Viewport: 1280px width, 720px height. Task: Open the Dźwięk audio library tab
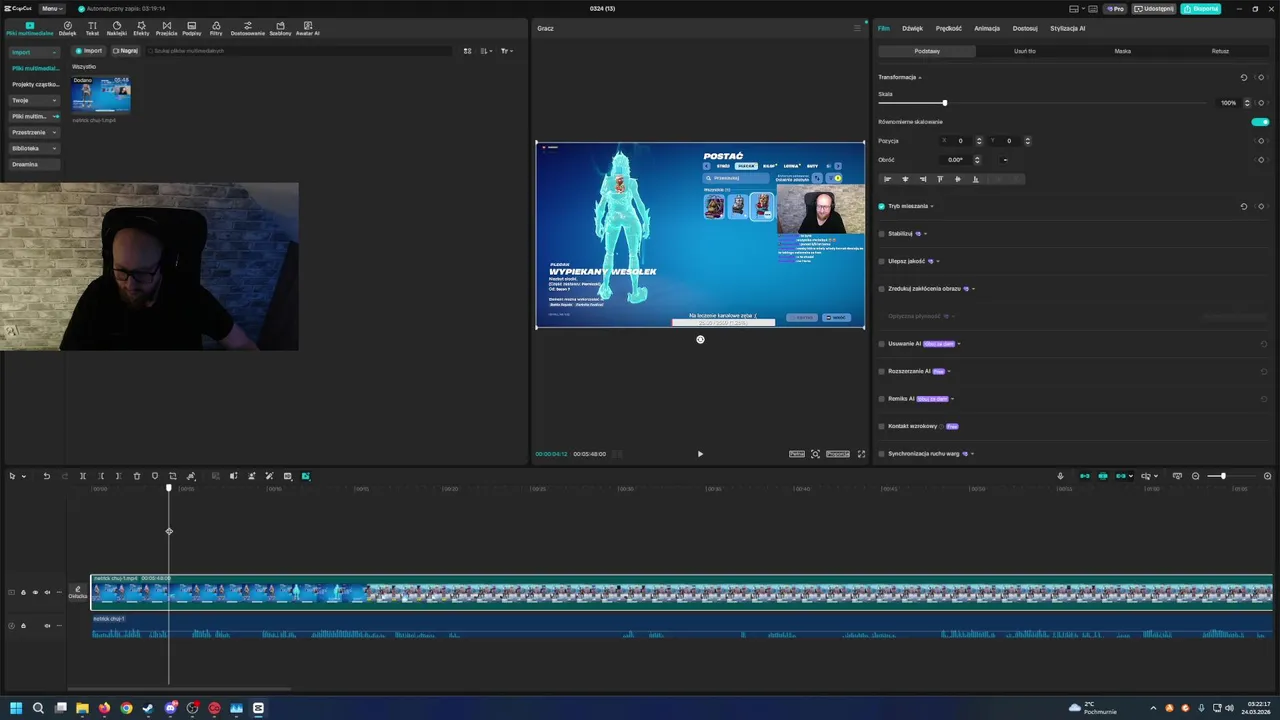pos(67,28)
